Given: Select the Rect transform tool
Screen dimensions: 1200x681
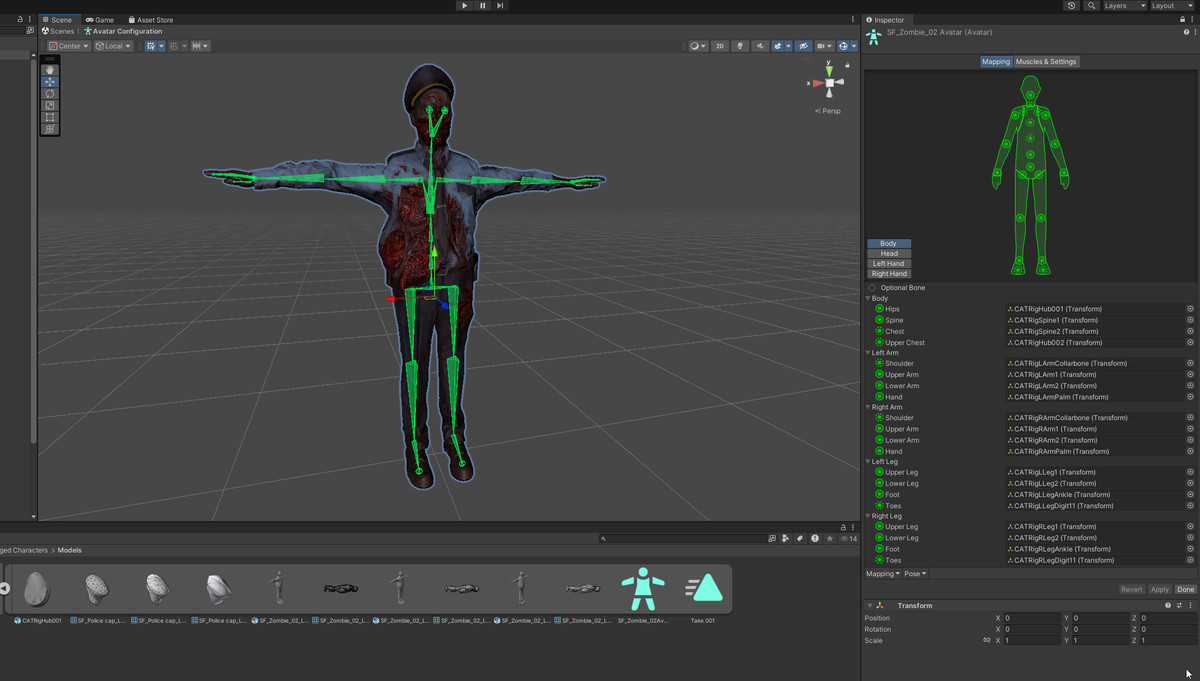Looking at the screenshot, I should click(x=50, y=117).
